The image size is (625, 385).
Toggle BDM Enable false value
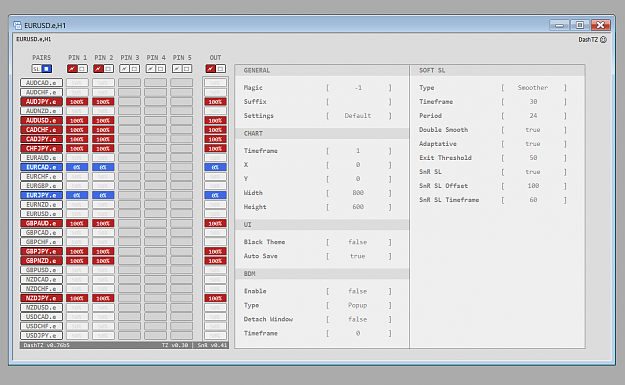point(358,291)
